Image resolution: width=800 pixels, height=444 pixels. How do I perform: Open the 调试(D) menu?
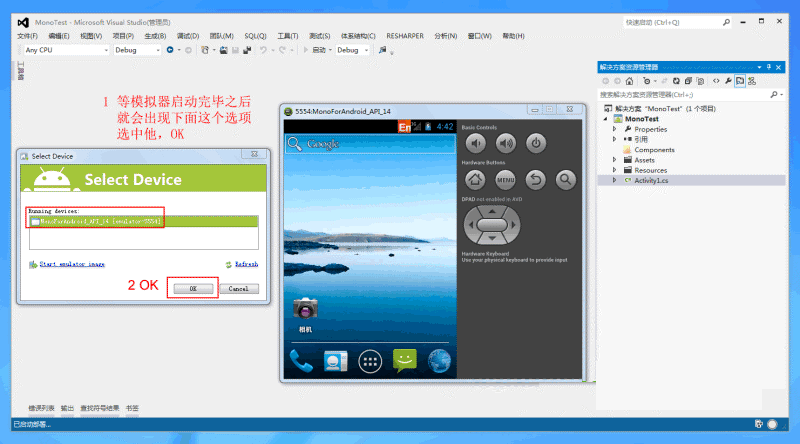coord(188,36)
